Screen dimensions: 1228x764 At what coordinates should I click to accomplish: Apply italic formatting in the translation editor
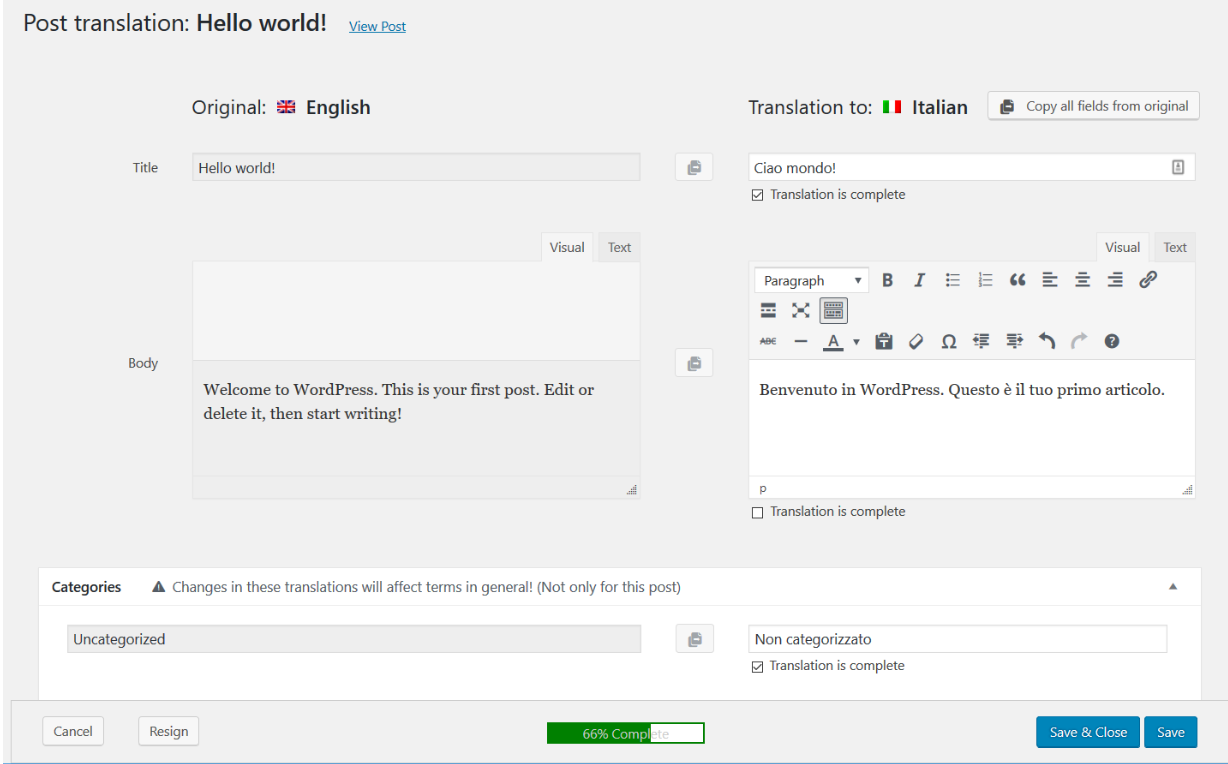tap(919, 280)
